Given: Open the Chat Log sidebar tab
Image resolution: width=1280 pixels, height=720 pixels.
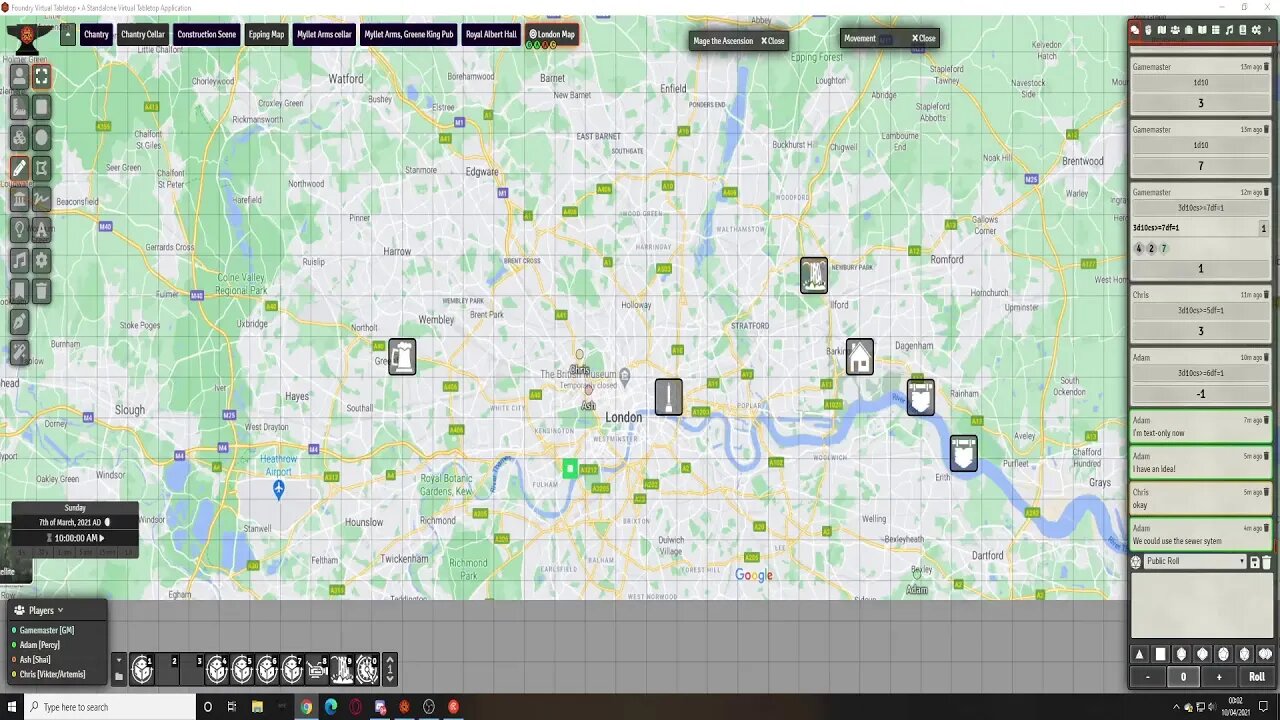Looking at the screenshot, I should point(1135,30).
